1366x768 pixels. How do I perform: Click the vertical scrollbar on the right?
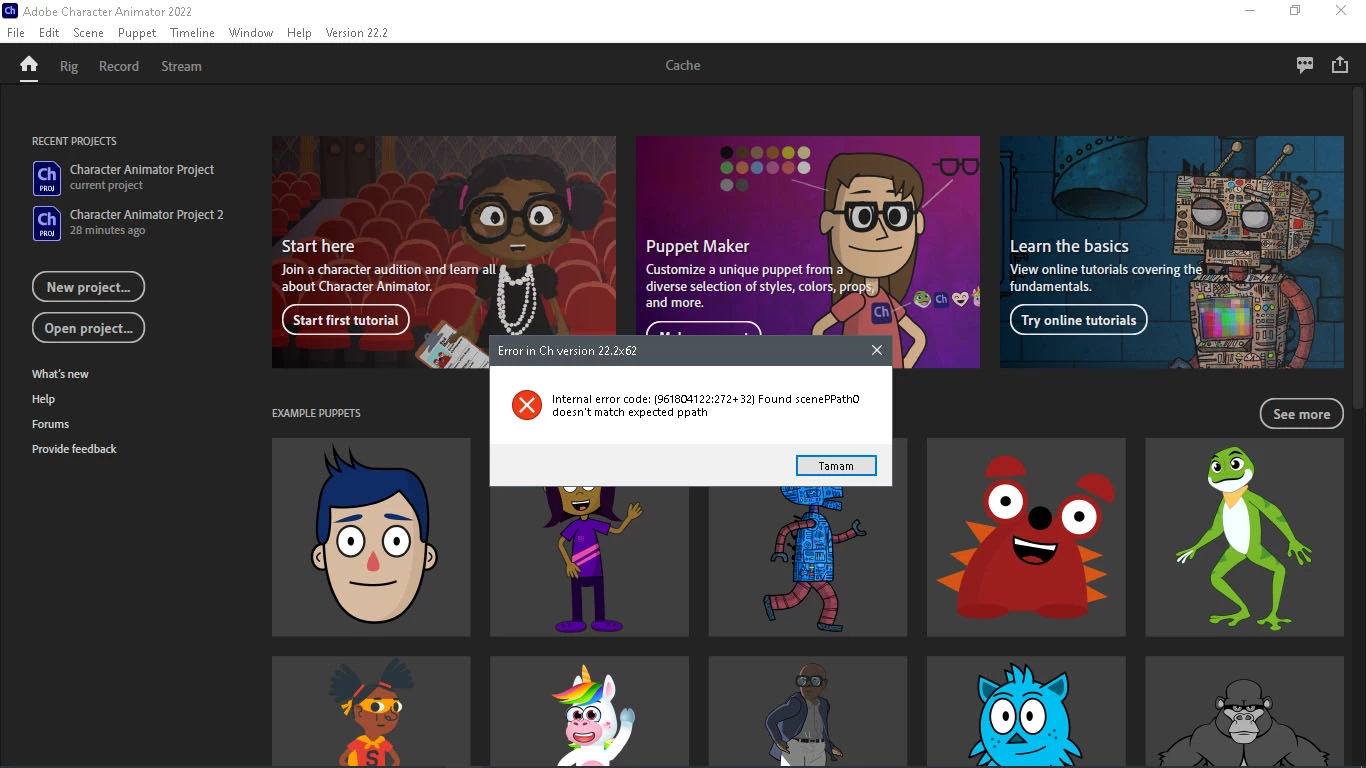click(1359, 250)
